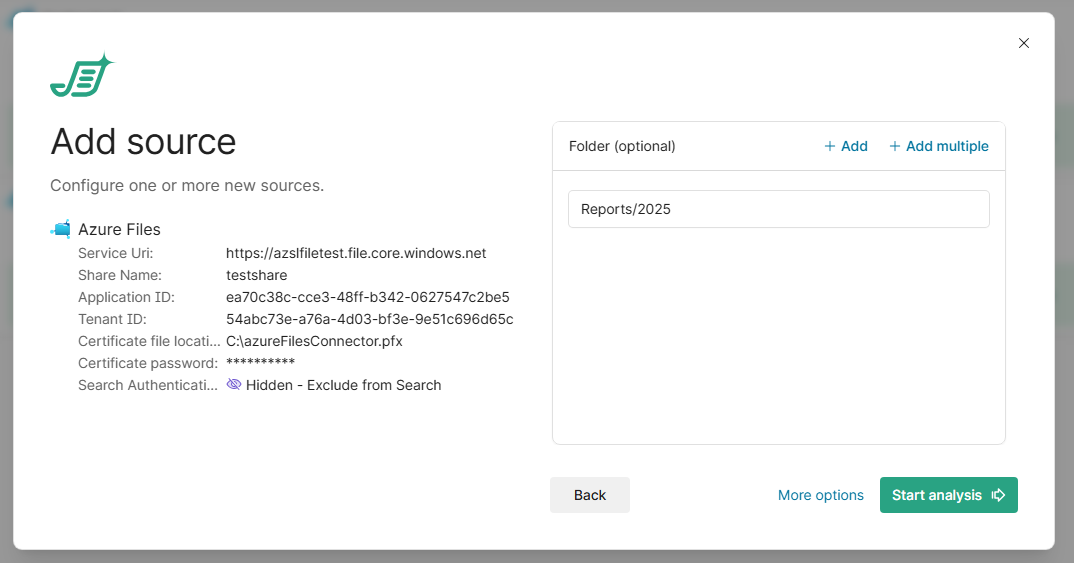Click the azureFilesConnector.pfx certificate path
The image size is (1074, 563).
tap(314, 341)
